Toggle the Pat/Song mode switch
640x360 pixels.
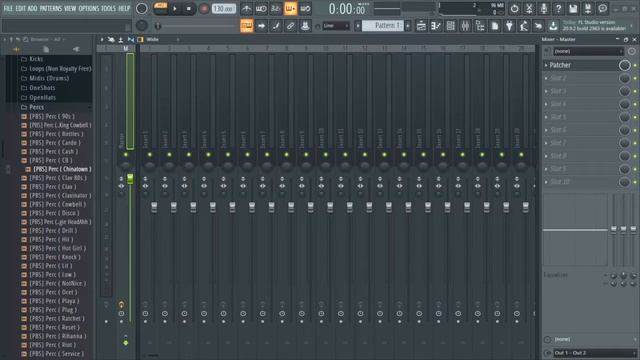(160, 8)
